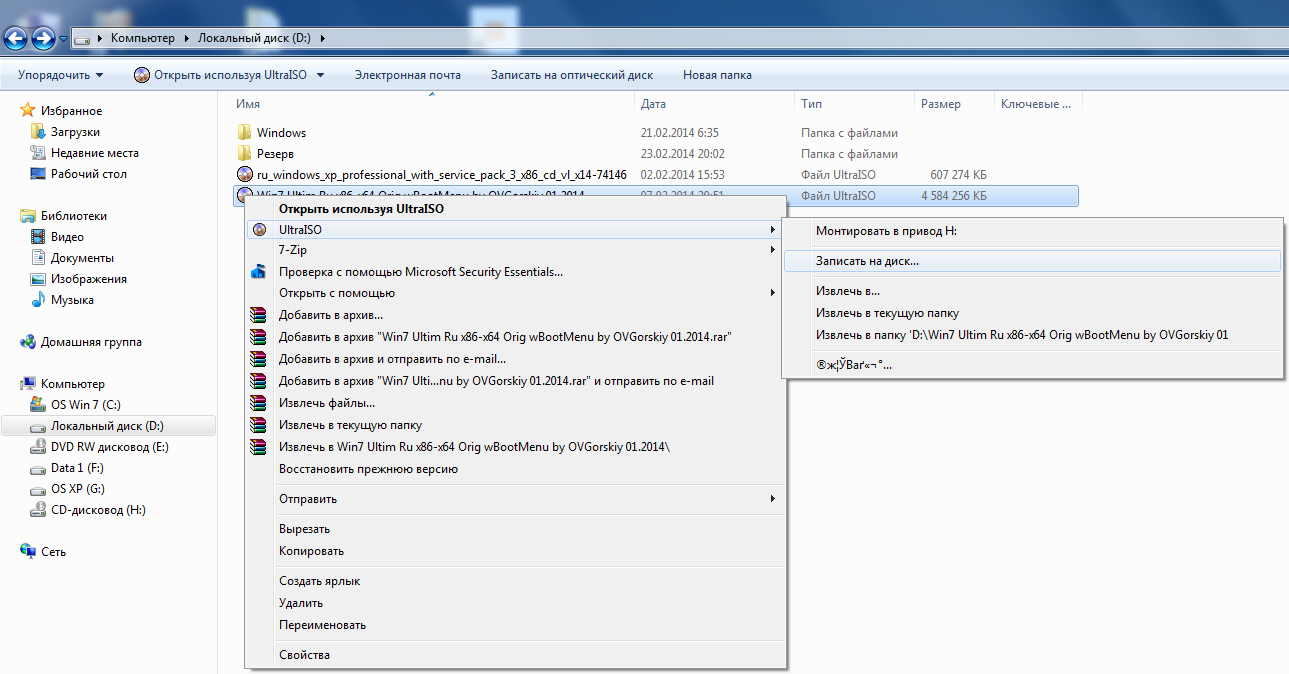Click the Недавние места icon
Image resolution: width=1289 pixels, height=674 pixels.
(38, 153)
